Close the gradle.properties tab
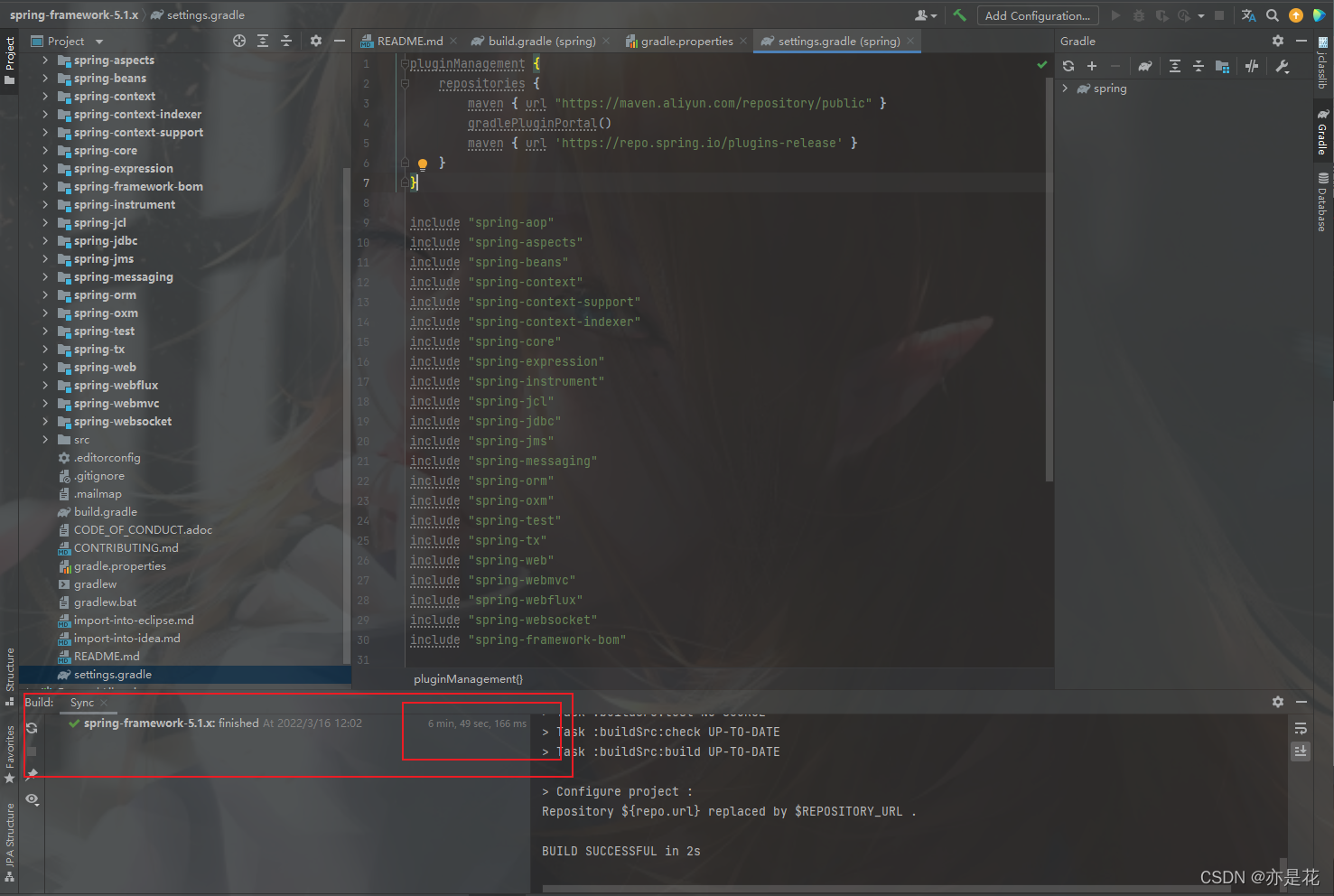Screen dimensions: 1334x896 743,41
